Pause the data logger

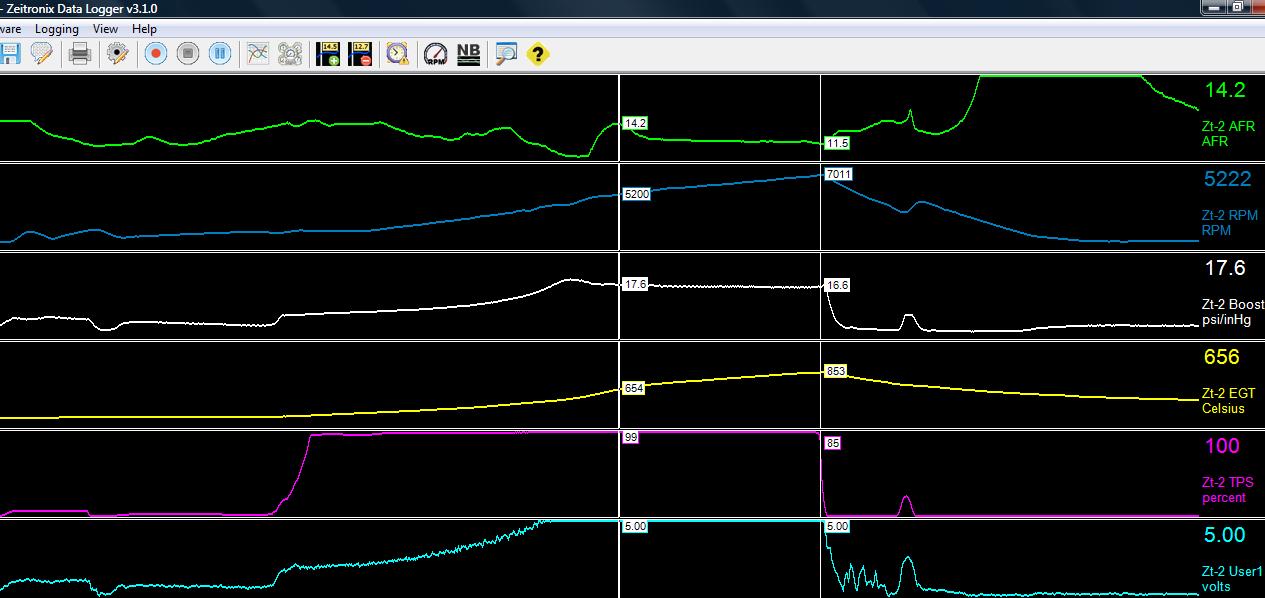click(219, 54)
